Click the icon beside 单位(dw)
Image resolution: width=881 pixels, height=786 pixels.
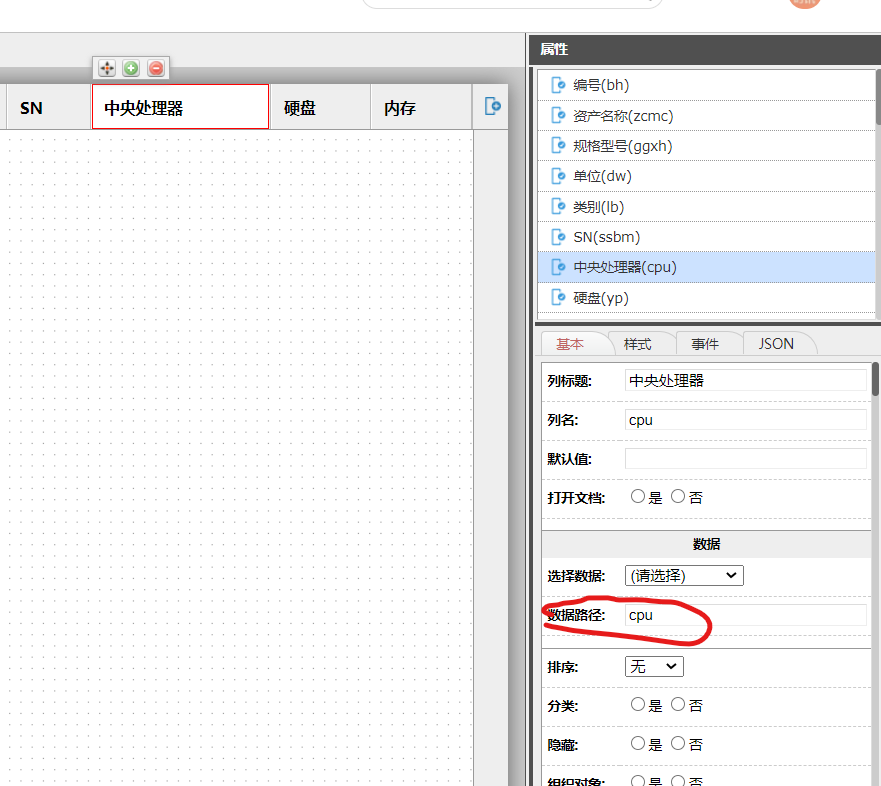tap(558, 176)
